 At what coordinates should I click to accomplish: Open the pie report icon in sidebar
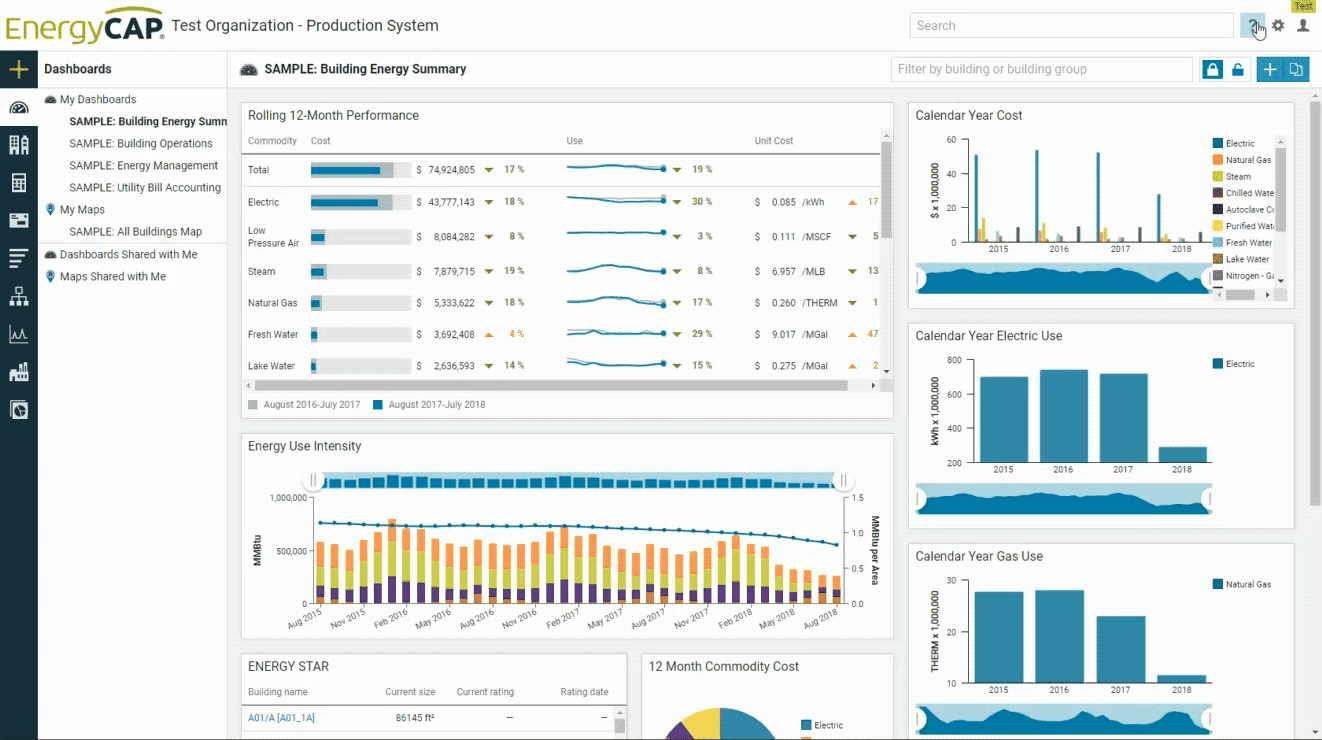pyautogui.click(x=18, y=410)
